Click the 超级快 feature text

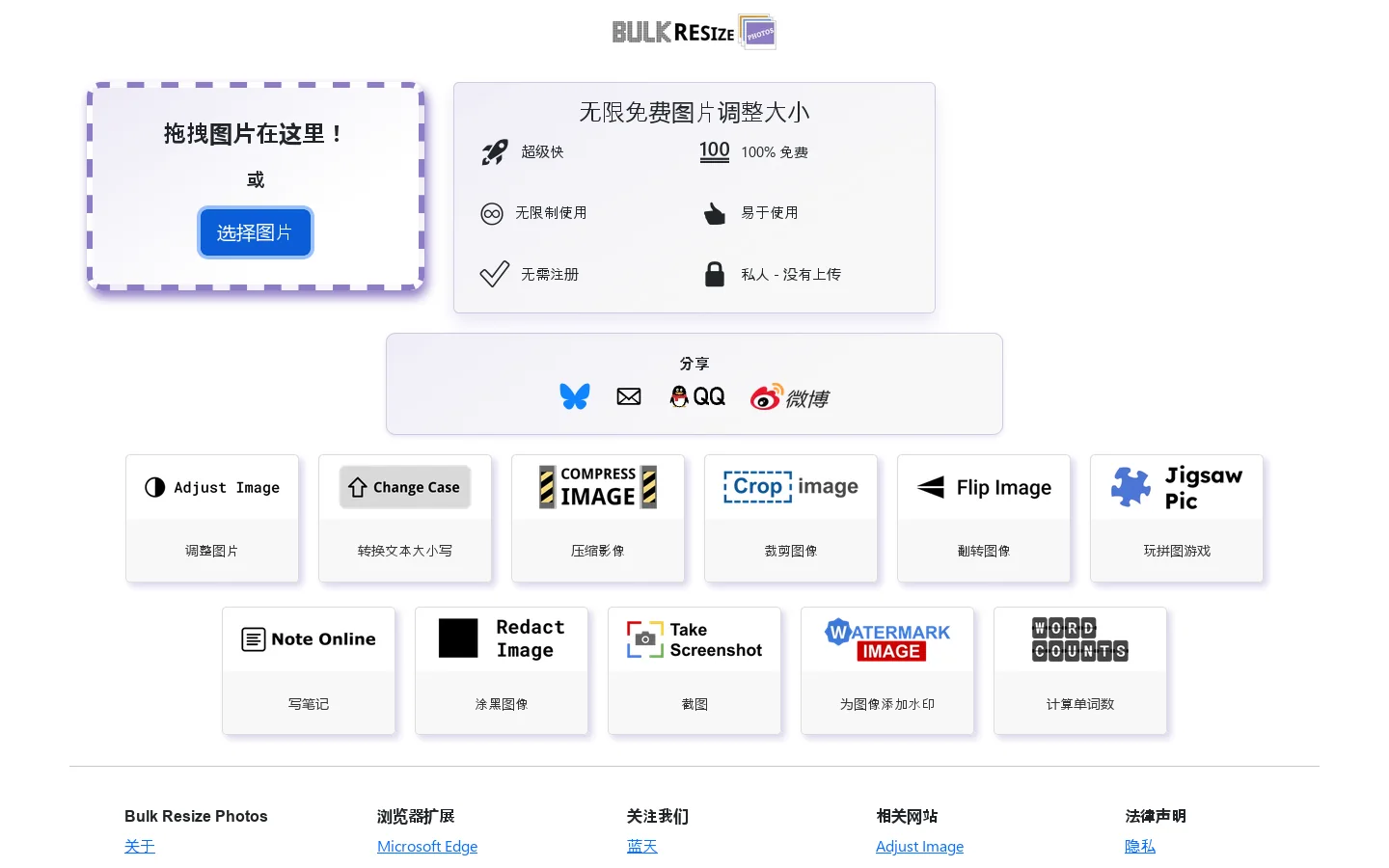pyautogui.click(x=542, y=151)
